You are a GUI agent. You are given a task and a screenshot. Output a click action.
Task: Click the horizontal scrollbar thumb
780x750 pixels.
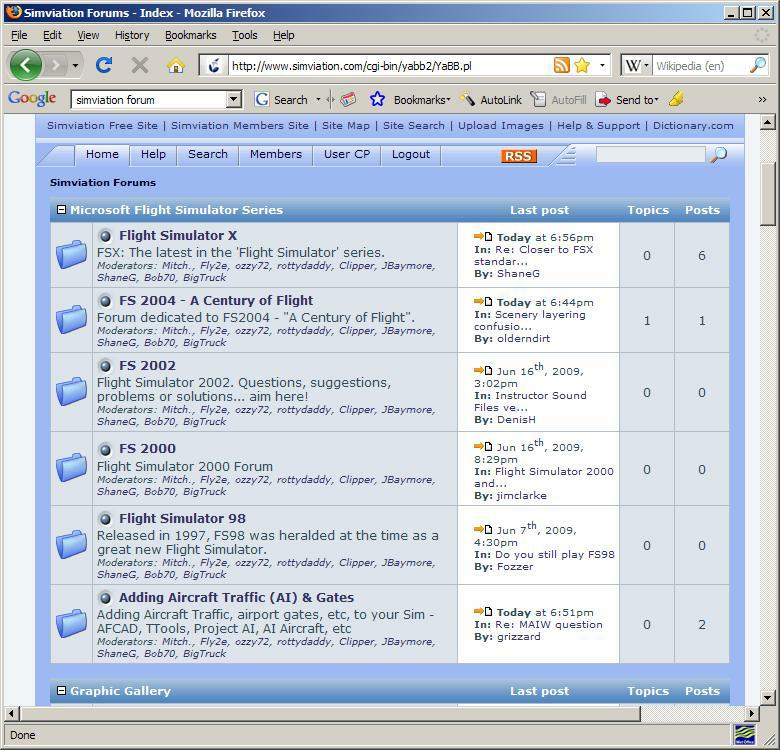(330, 714)
